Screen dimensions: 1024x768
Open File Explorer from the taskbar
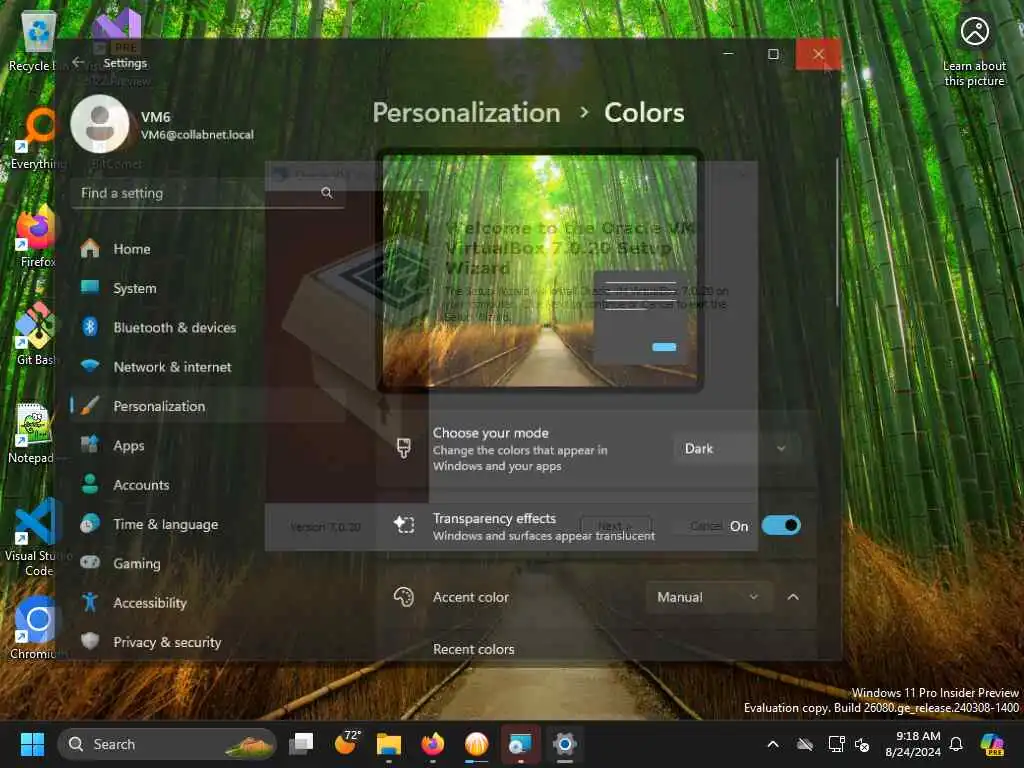click(x=389, y=744)
